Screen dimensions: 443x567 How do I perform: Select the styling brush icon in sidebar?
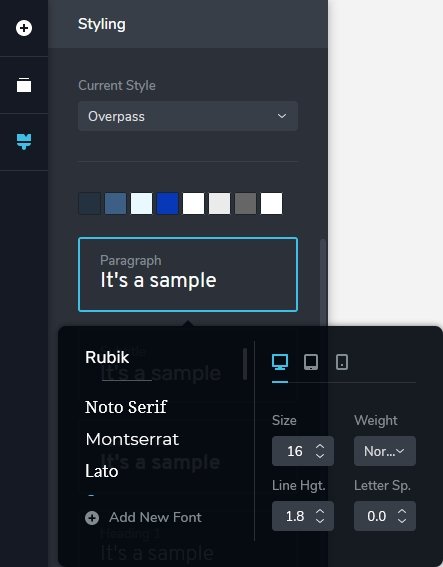(24, 141)
